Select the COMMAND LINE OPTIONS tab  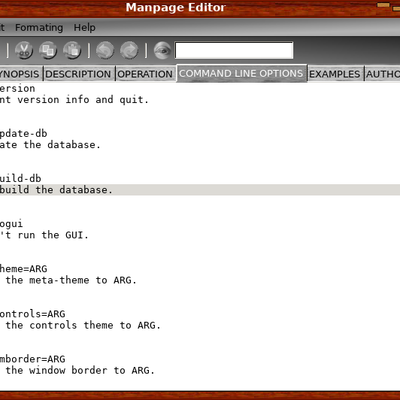click(241, 73)
